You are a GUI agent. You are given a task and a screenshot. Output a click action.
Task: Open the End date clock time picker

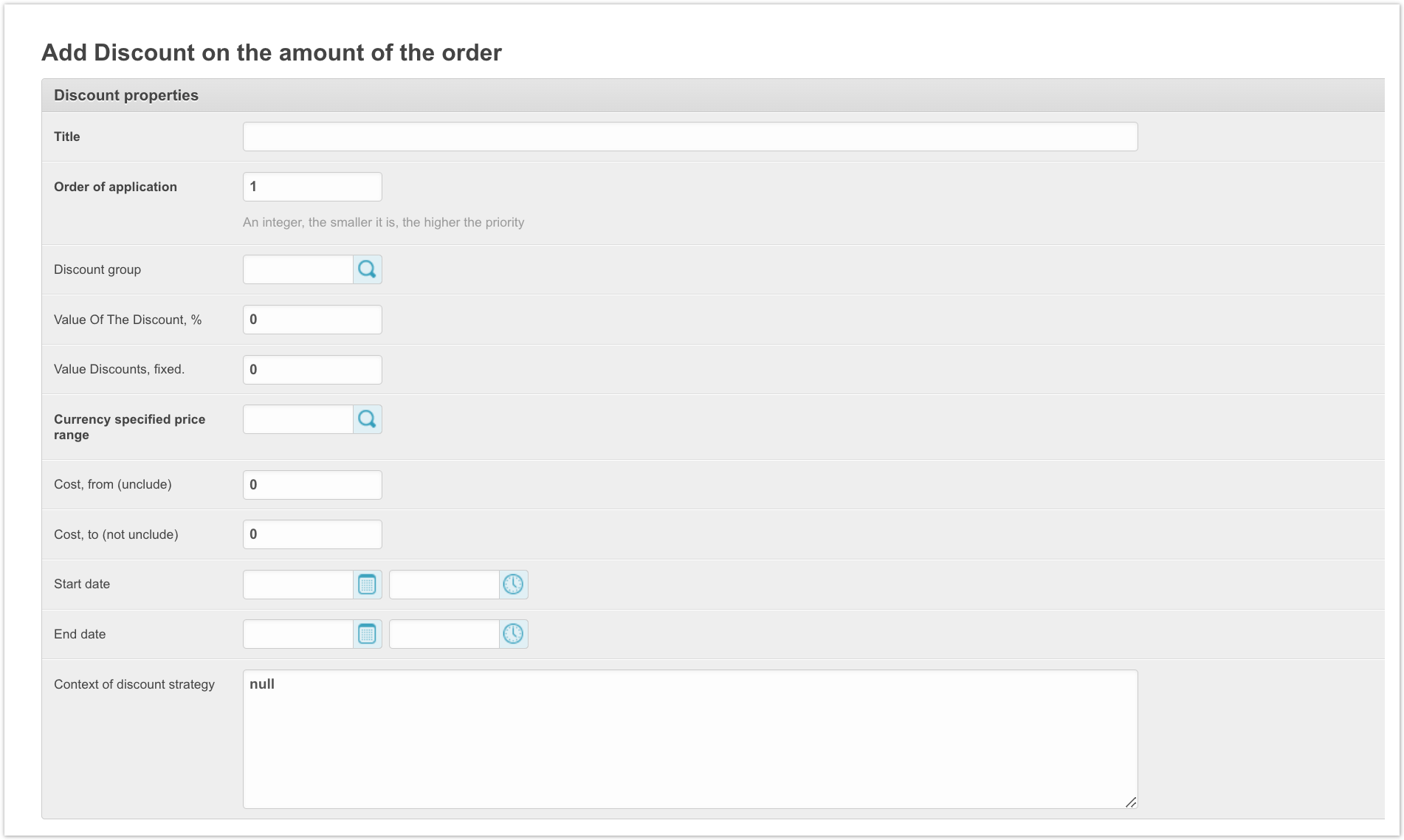pos(513,634)
